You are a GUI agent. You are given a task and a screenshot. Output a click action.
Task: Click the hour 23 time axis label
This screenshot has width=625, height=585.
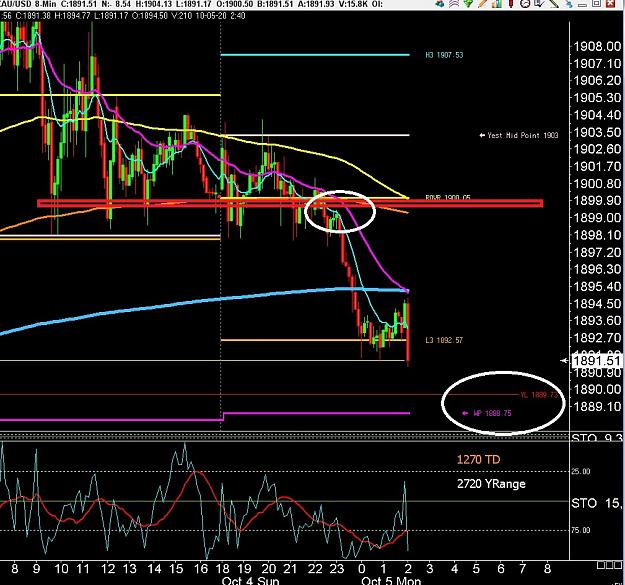click(337, 569)
